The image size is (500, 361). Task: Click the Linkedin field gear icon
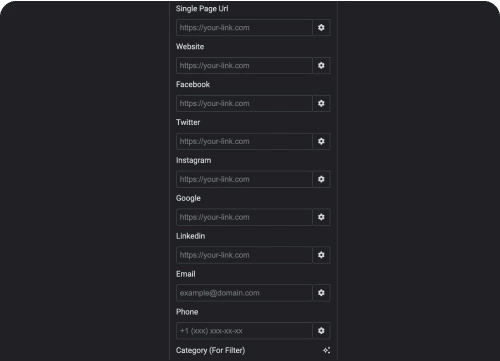click(x=321, y=255)
